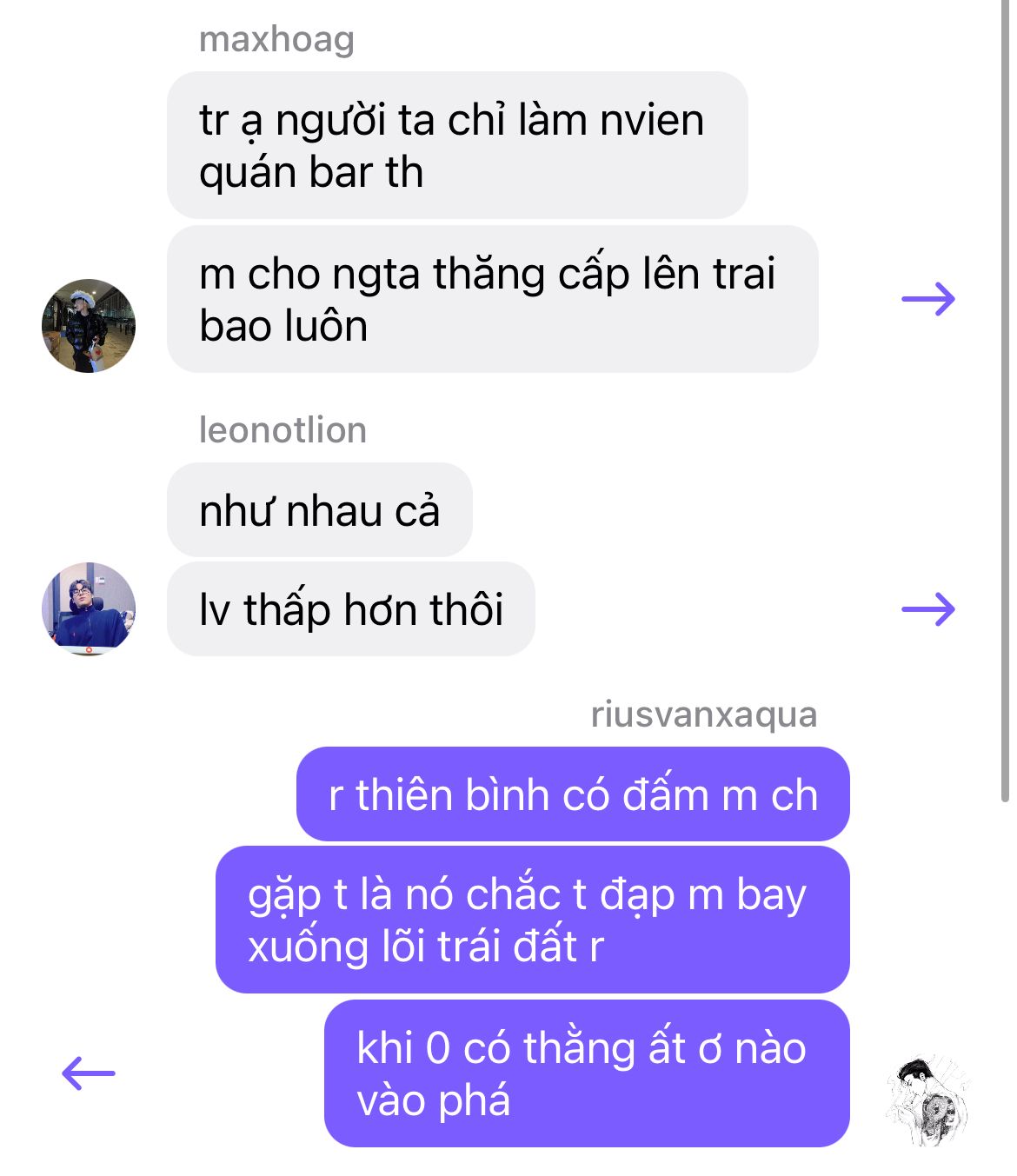1017x1176 pixels.
Task: Open leonotlion's profile picture
Action: click(x=89, y=608)
